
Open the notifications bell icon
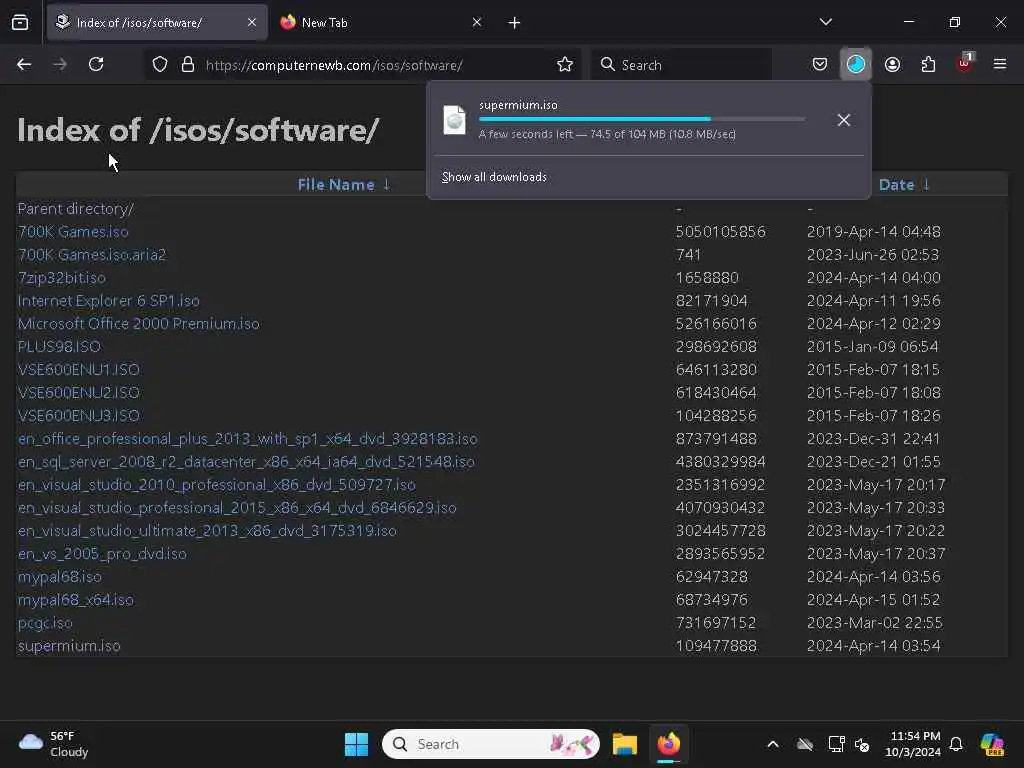point(956,744)
